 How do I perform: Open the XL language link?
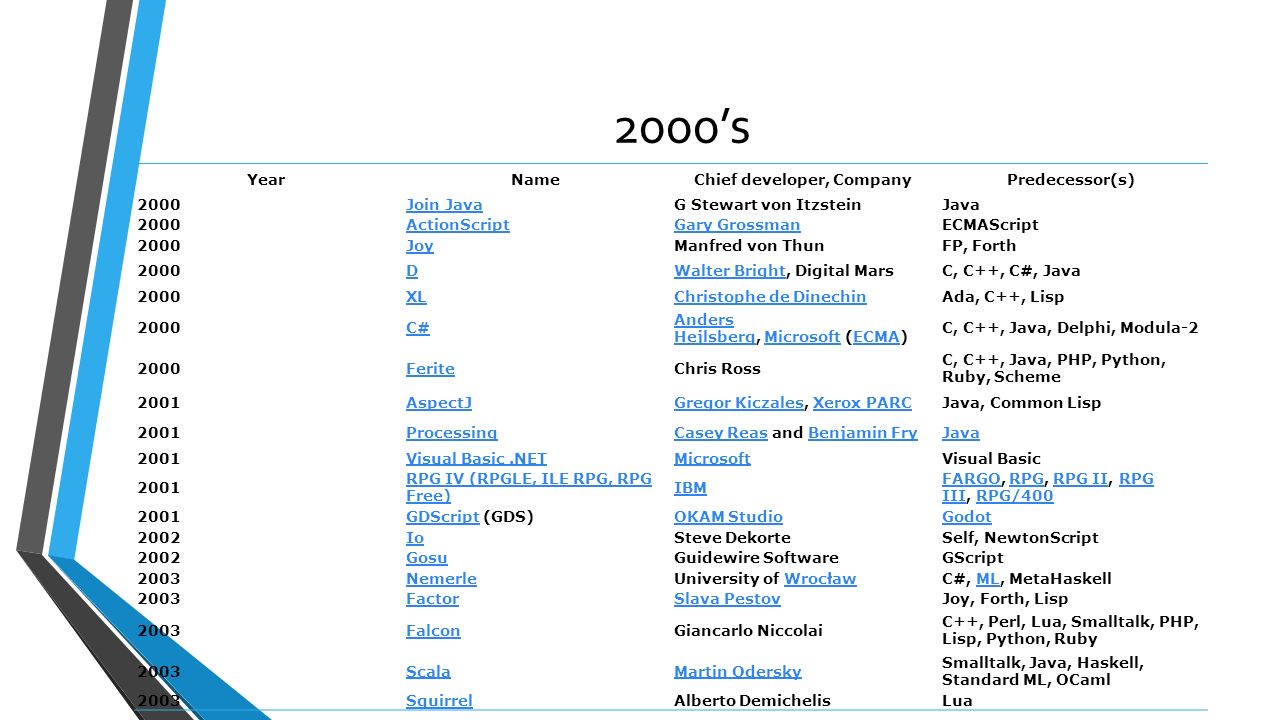tap(416, 297)
